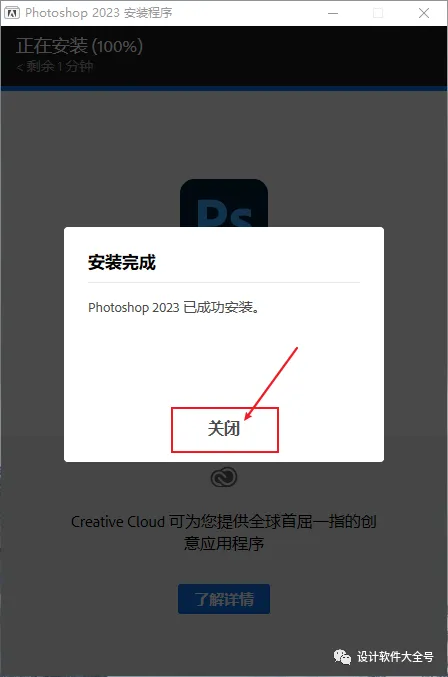Minimize the Photoshop 2023 installer window
This screenshot has height=677, width=448.
click(333, 13)
